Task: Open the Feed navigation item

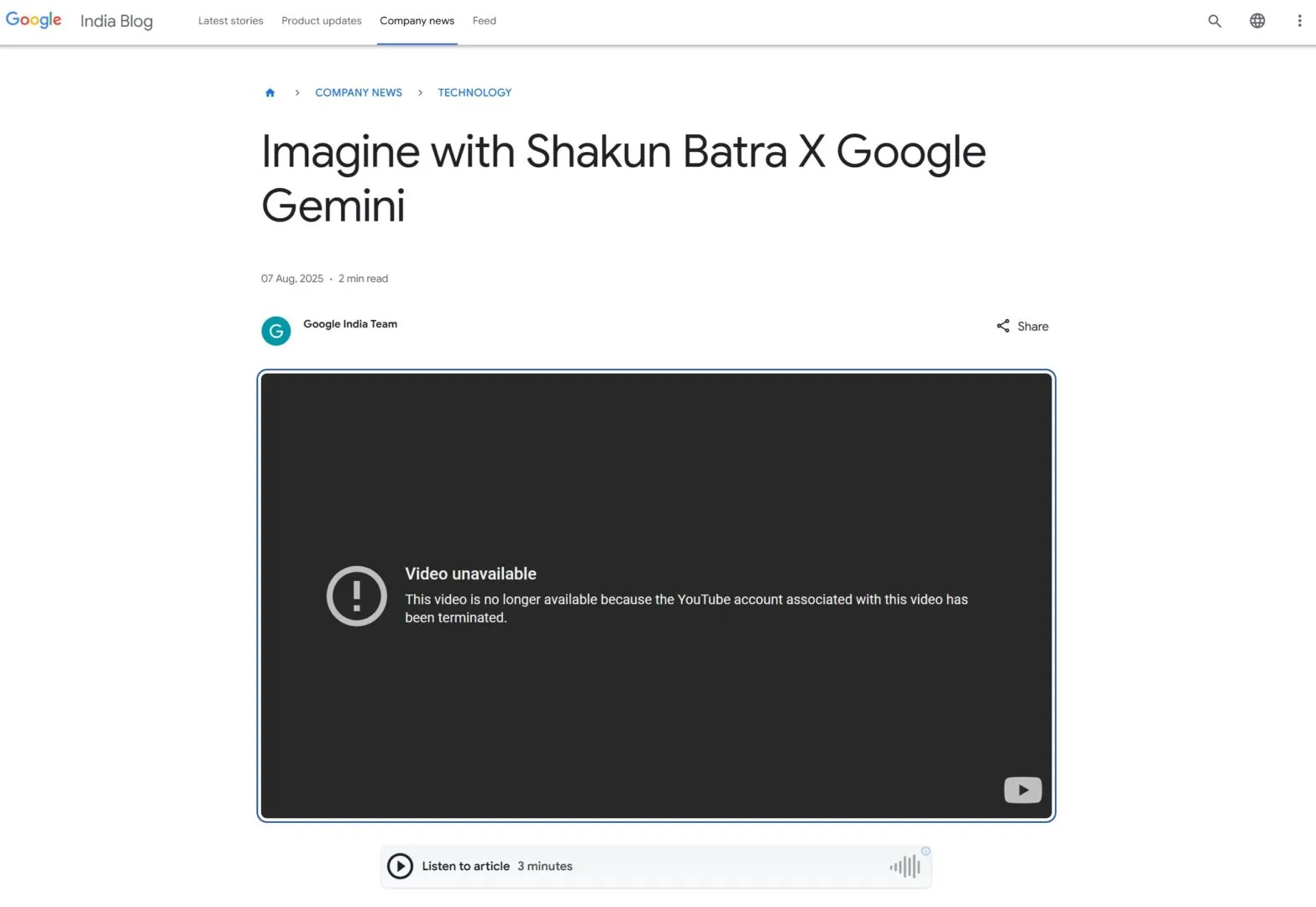Action: 484,21
